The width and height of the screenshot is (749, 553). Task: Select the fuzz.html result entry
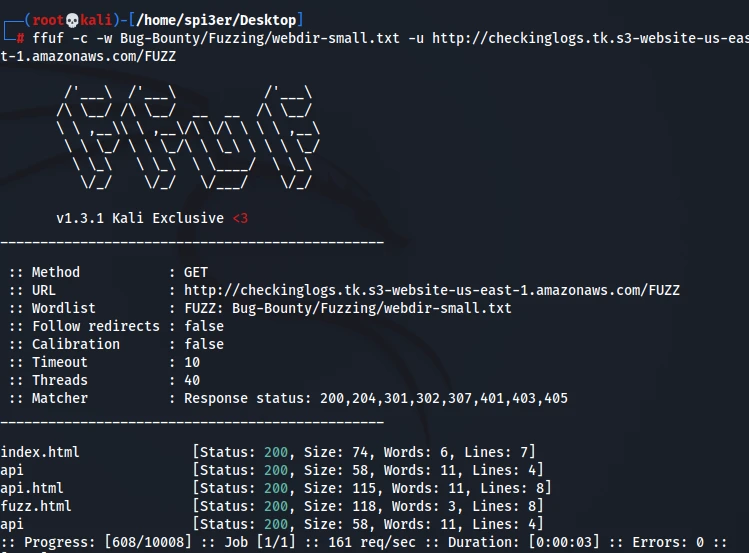[x=36, y=506]
